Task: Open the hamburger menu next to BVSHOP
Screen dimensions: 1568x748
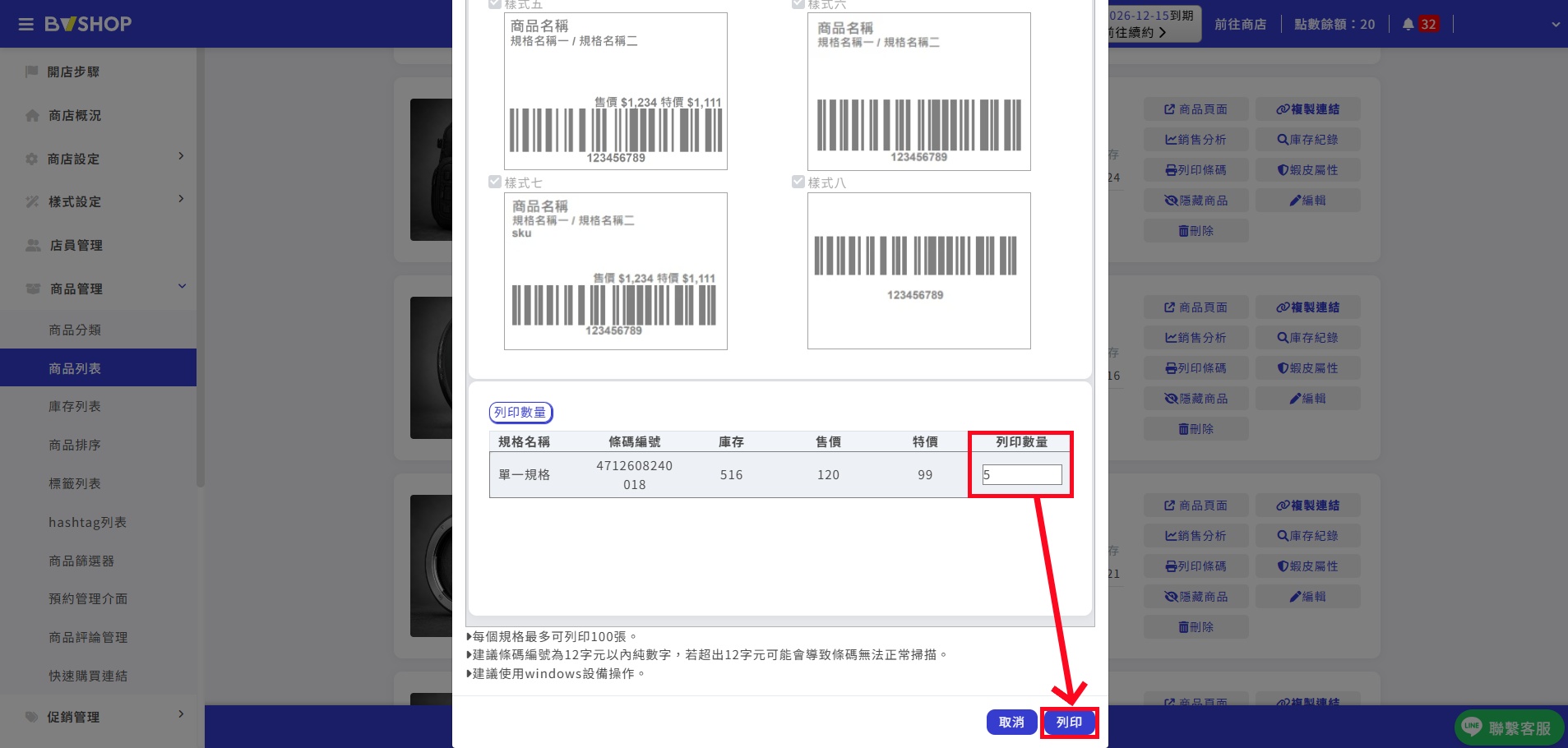Action: (26, 24)
